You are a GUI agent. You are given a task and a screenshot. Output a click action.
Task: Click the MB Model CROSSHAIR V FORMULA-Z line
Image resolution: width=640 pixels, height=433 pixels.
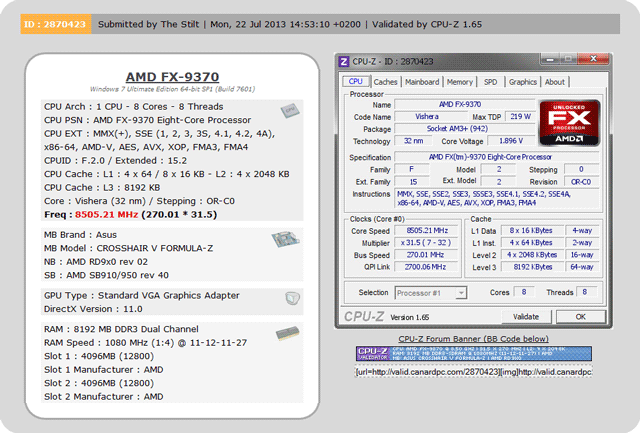[x=129, y=248]
